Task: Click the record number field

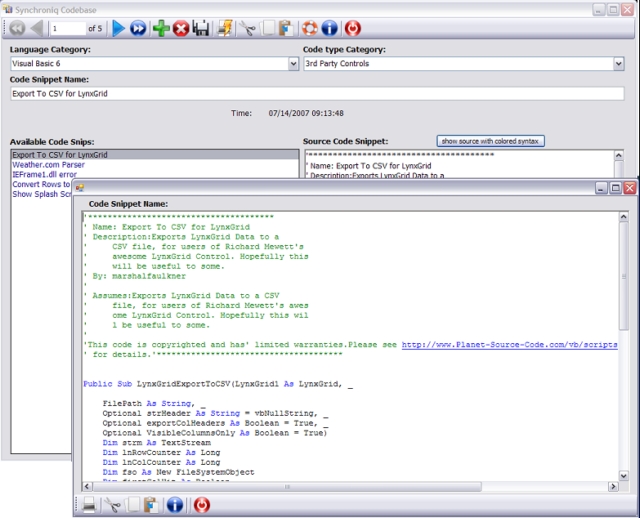Action: [68, 28]
